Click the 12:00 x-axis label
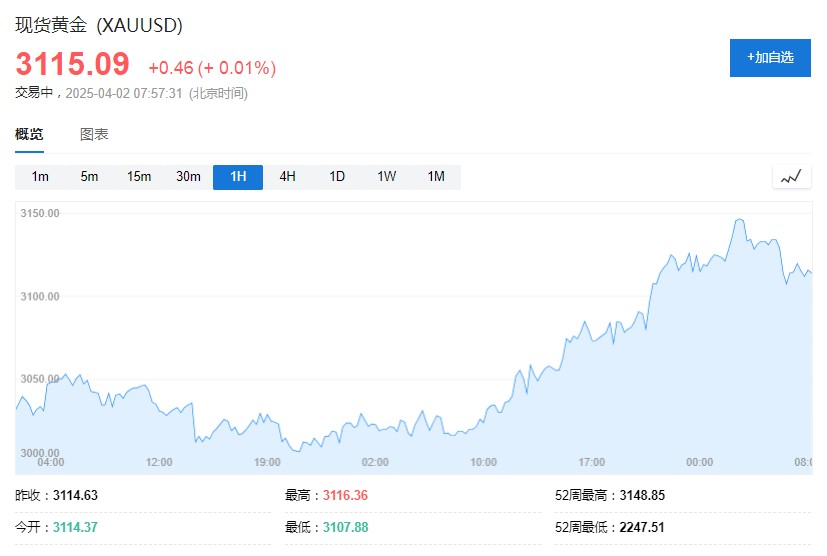This screenshot has width=827, height=556. (159, 462)
